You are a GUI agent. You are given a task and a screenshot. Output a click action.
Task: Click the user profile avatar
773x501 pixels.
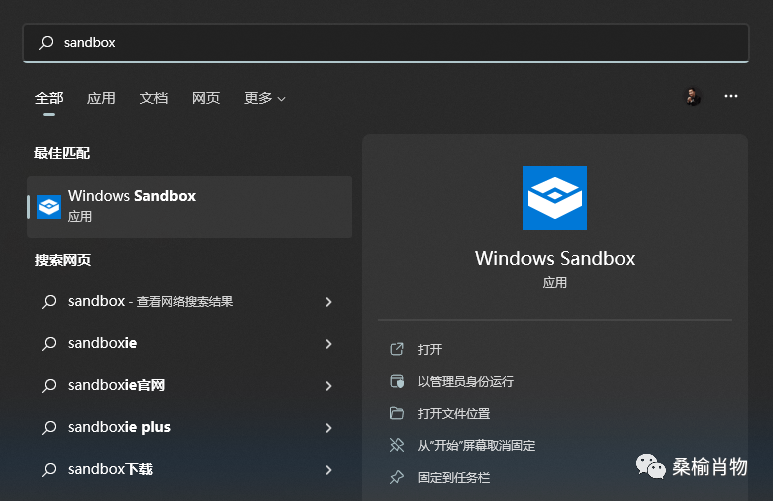click(693, 97)
